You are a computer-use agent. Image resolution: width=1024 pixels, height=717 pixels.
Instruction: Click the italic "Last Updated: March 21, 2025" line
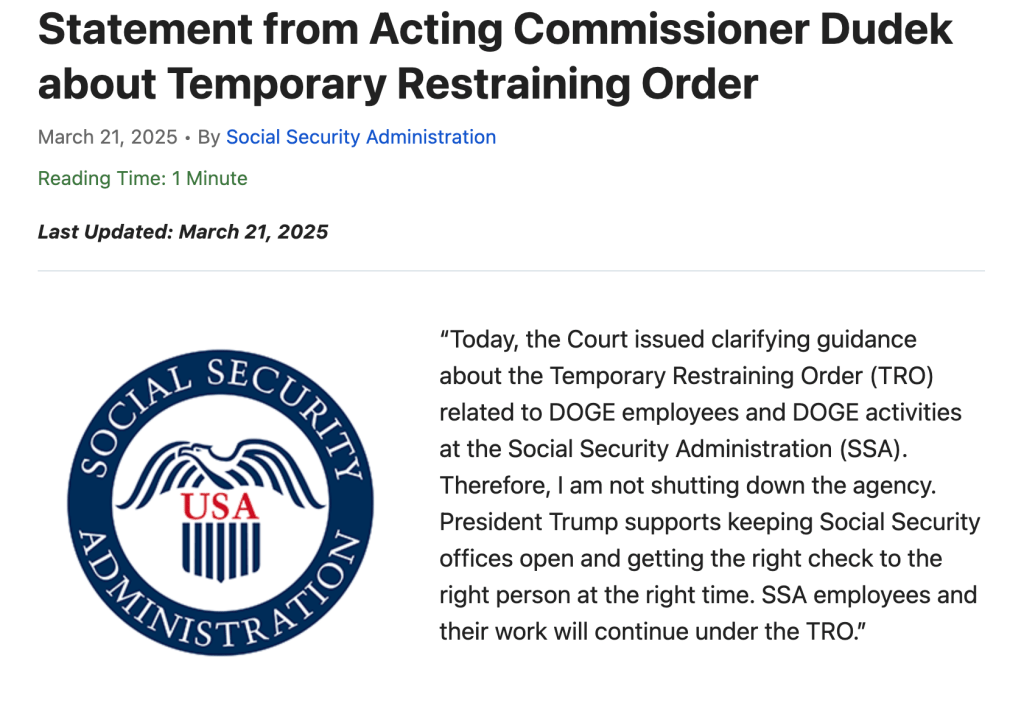point(183,232)
